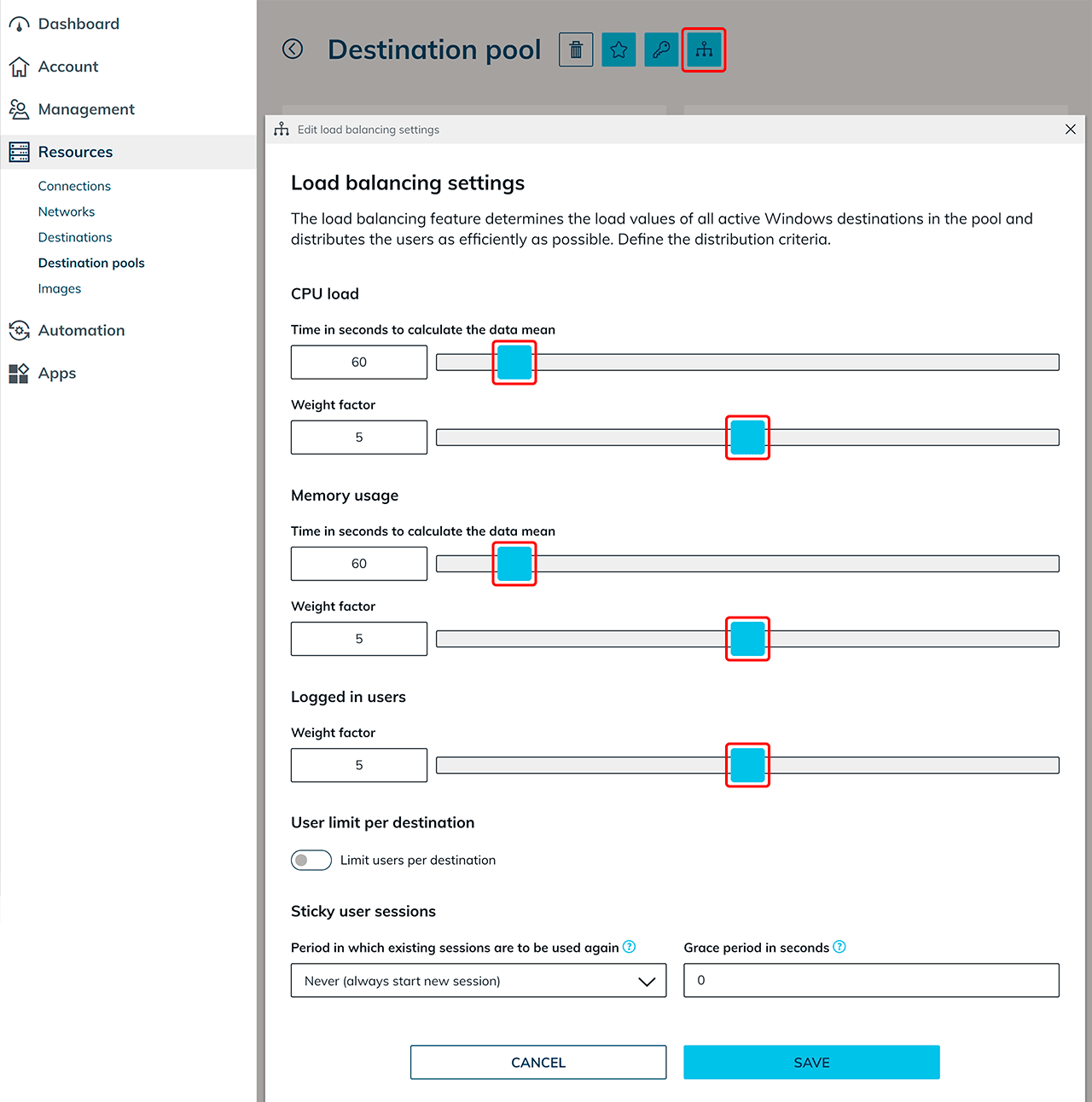
Task: Select Destinations under Resources
Action: [75, 237]
